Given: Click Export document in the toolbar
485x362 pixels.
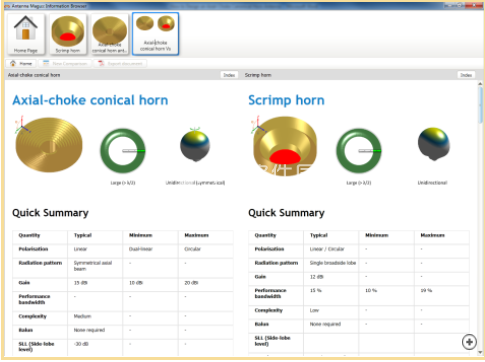Looking at the screenshot, I should tap(120, 63).
